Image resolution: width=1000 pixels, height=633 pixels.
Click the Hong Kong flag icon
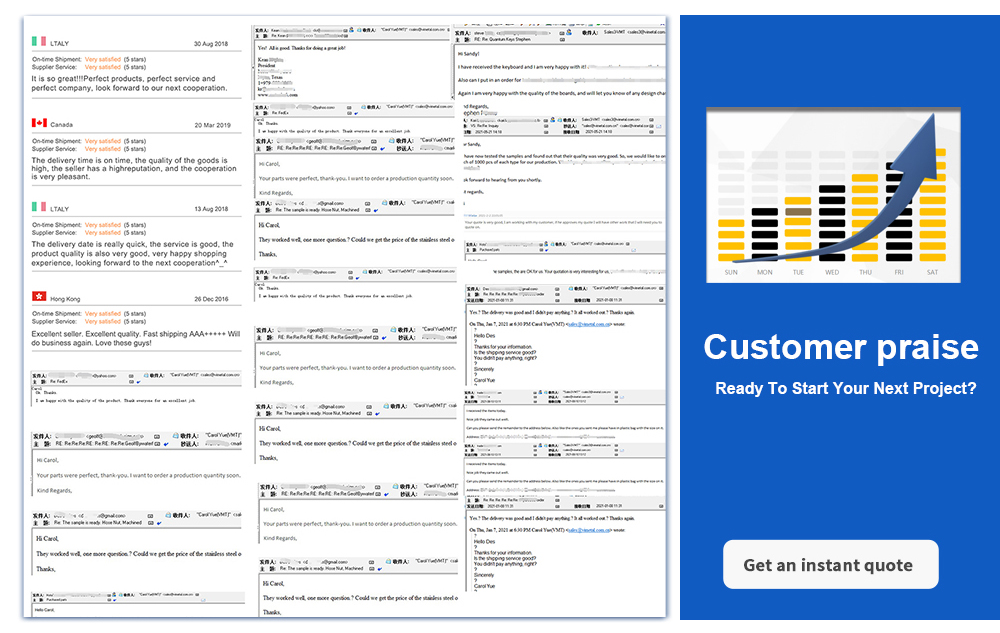click(x=39, y=298)
